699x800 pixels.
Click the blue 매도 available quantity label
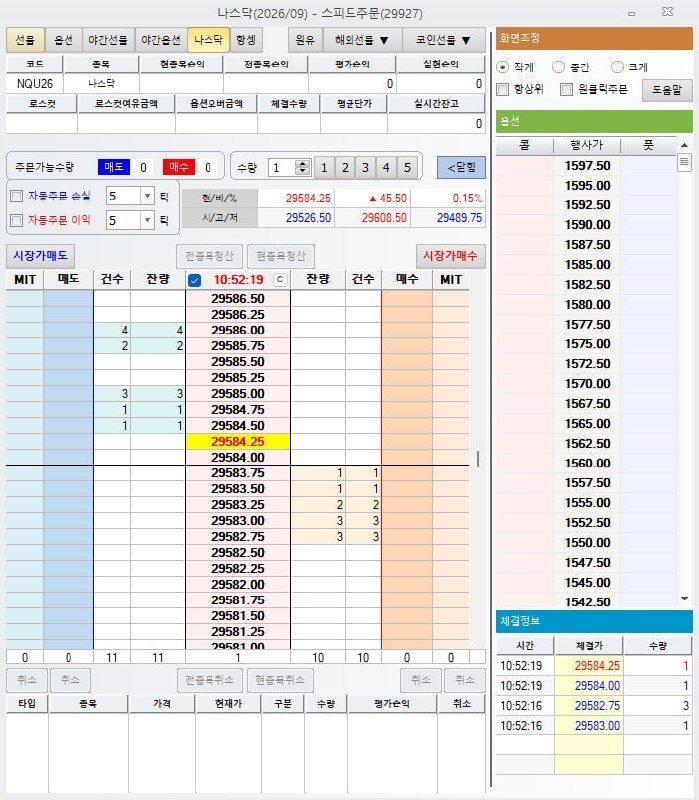click(113, 167)
